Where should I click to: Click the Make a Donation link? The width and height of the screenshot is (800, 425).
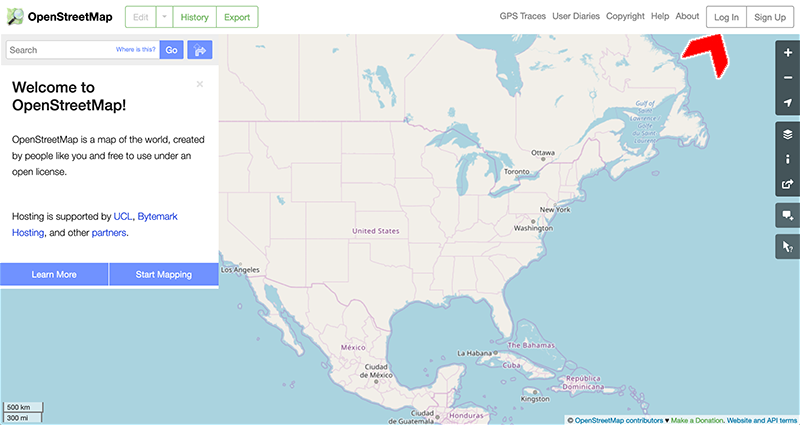[x=696, y=420]
